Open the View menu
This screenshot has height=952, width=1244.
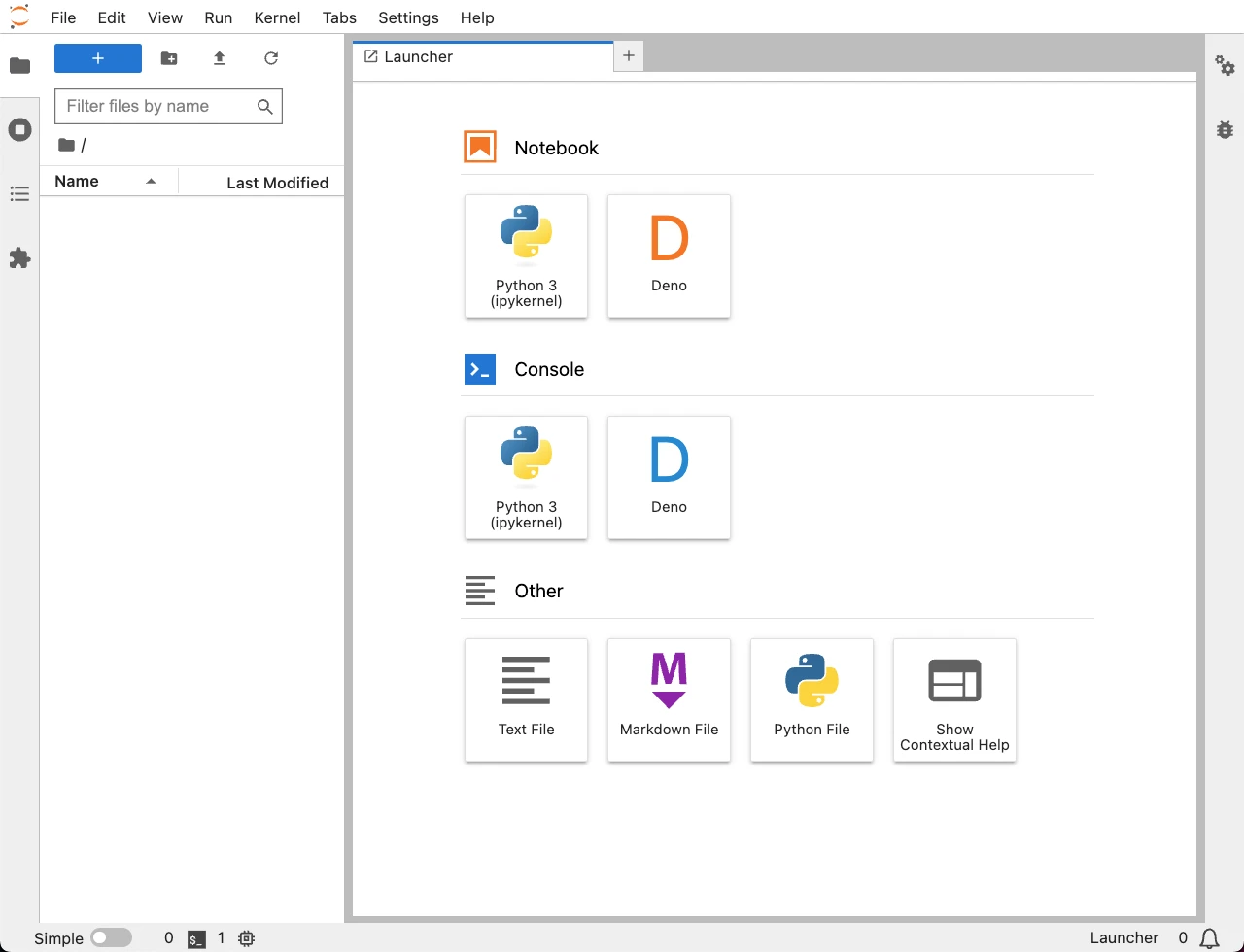click(165, 17)
